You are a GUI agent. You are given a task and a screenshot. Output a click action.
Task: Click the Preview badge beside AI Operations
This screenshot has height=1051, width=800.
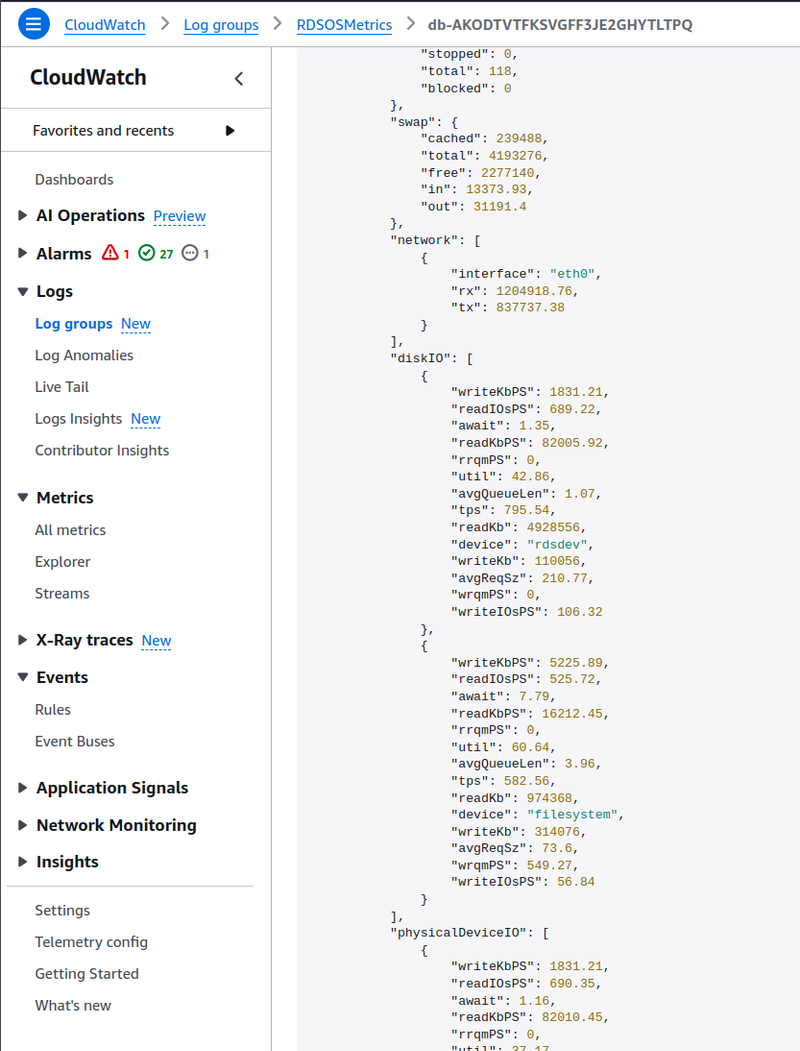click(180, 216)
